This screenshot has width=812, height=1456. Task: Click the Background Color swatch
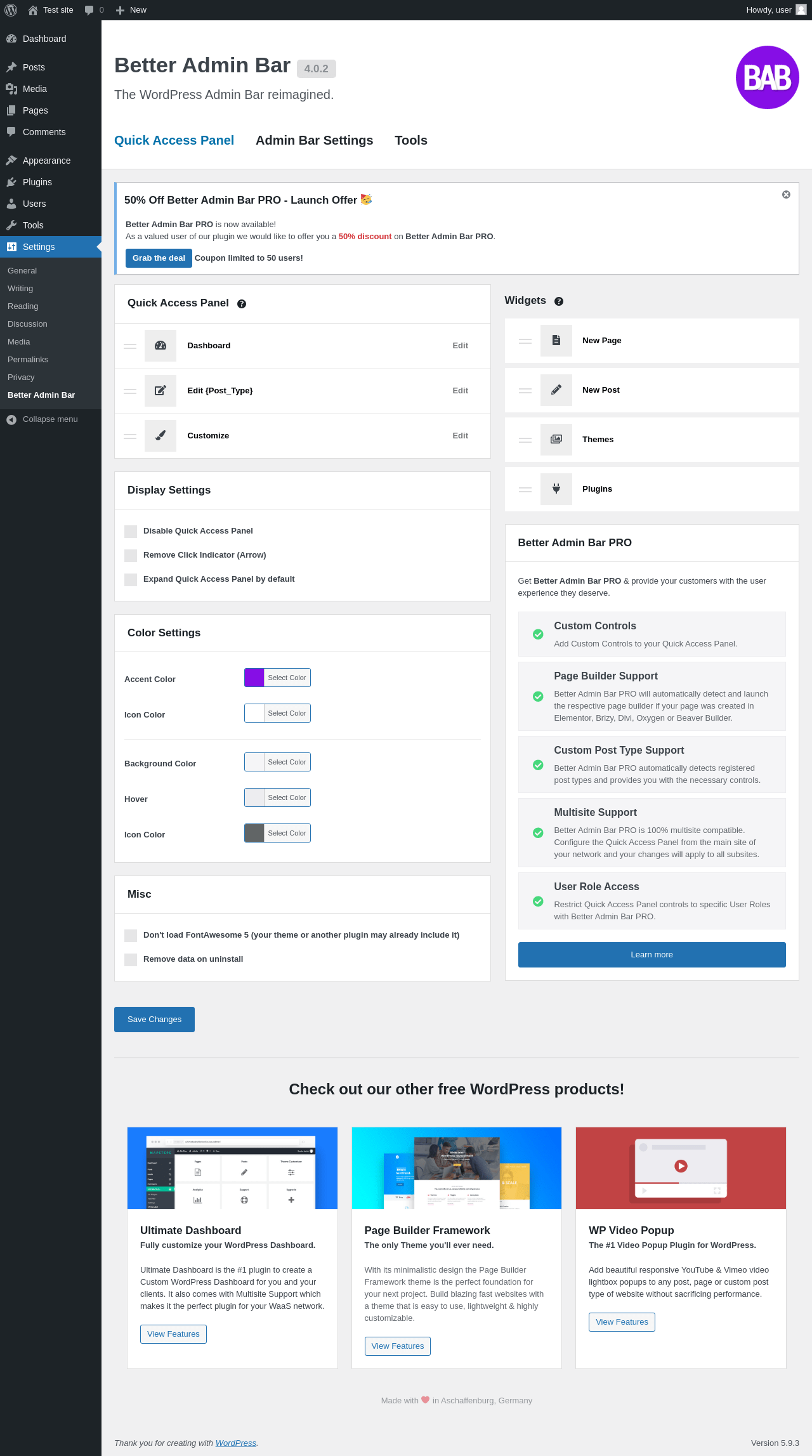coord(254,762)
